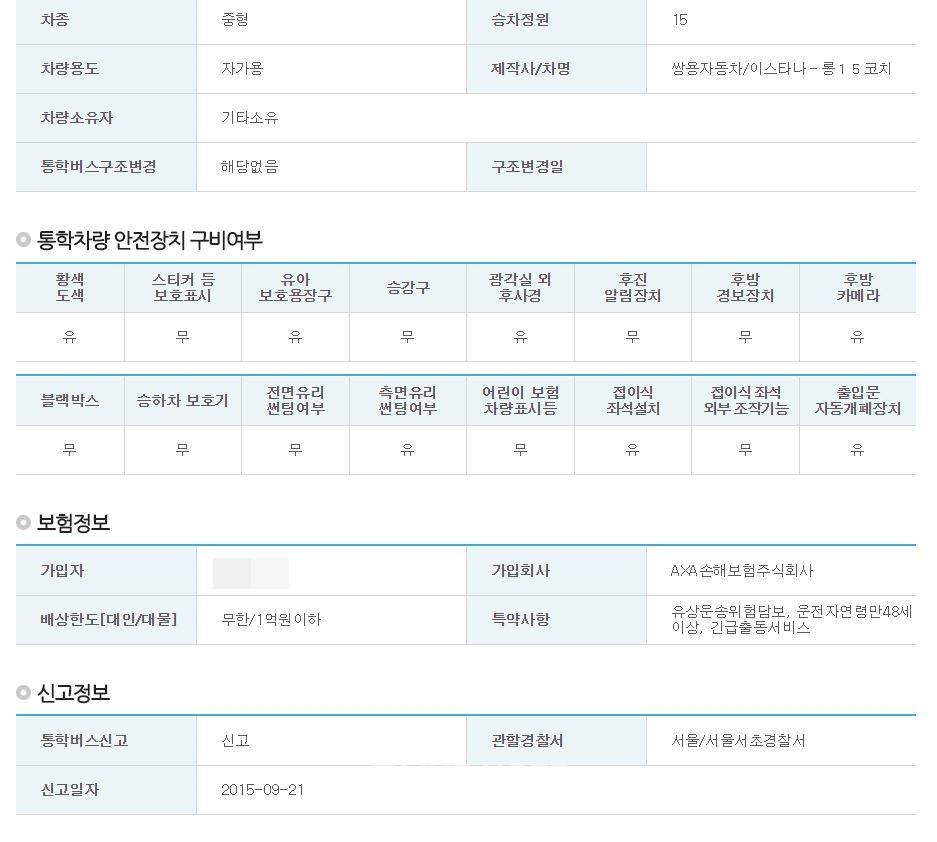Select the AXA손해보험주식회사 insurer name
937x842 pixels.
point(742,571)
